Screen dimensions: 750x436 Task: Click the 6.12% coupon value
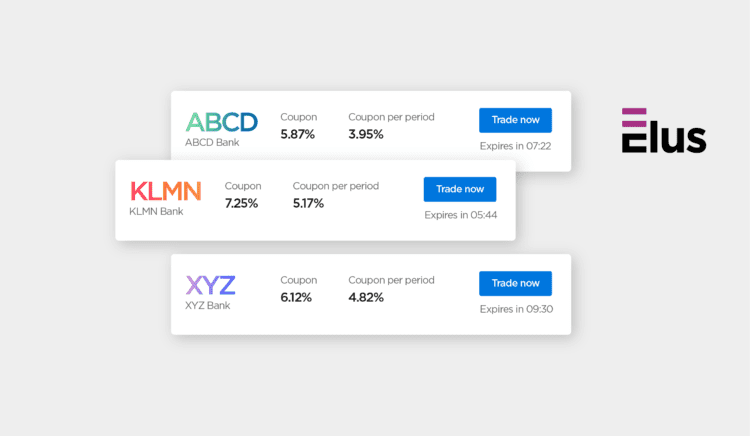pyautogui.click(x=297, y=298)
